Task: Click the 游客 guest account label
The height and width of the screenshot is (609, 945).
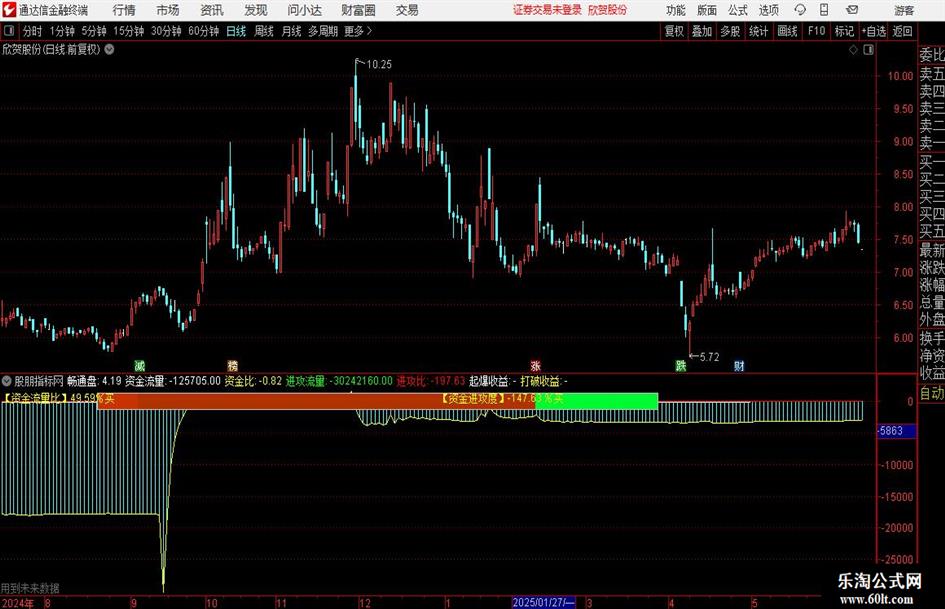Action: 903,10
